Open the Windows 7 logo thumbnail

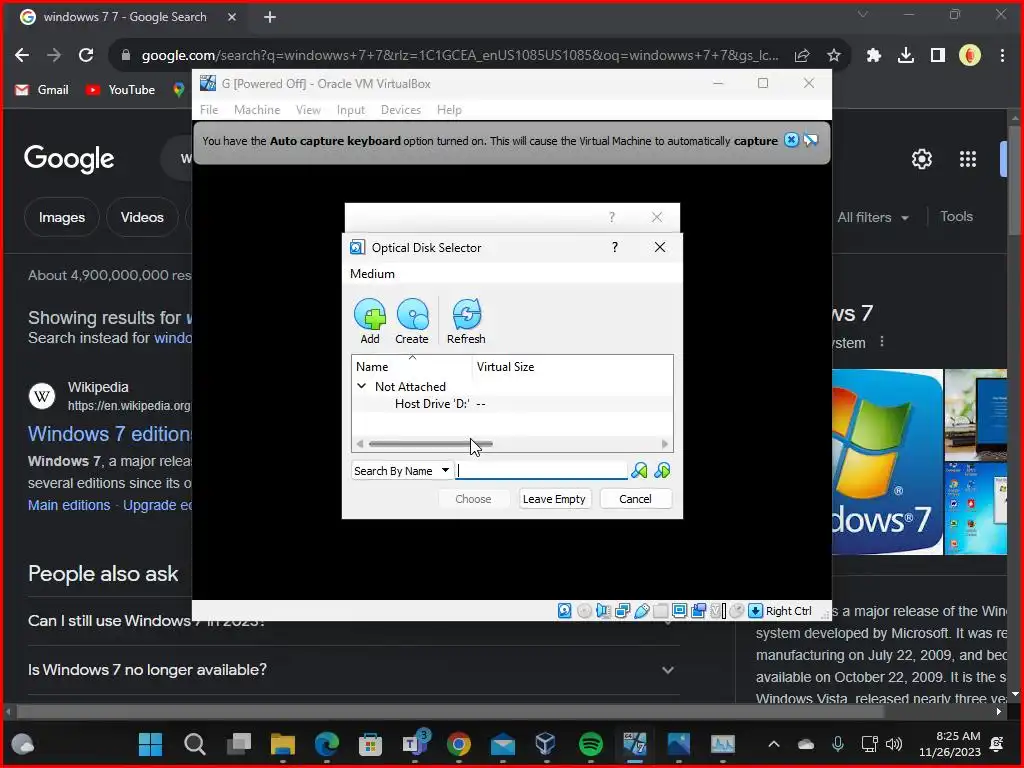point(888,462)
